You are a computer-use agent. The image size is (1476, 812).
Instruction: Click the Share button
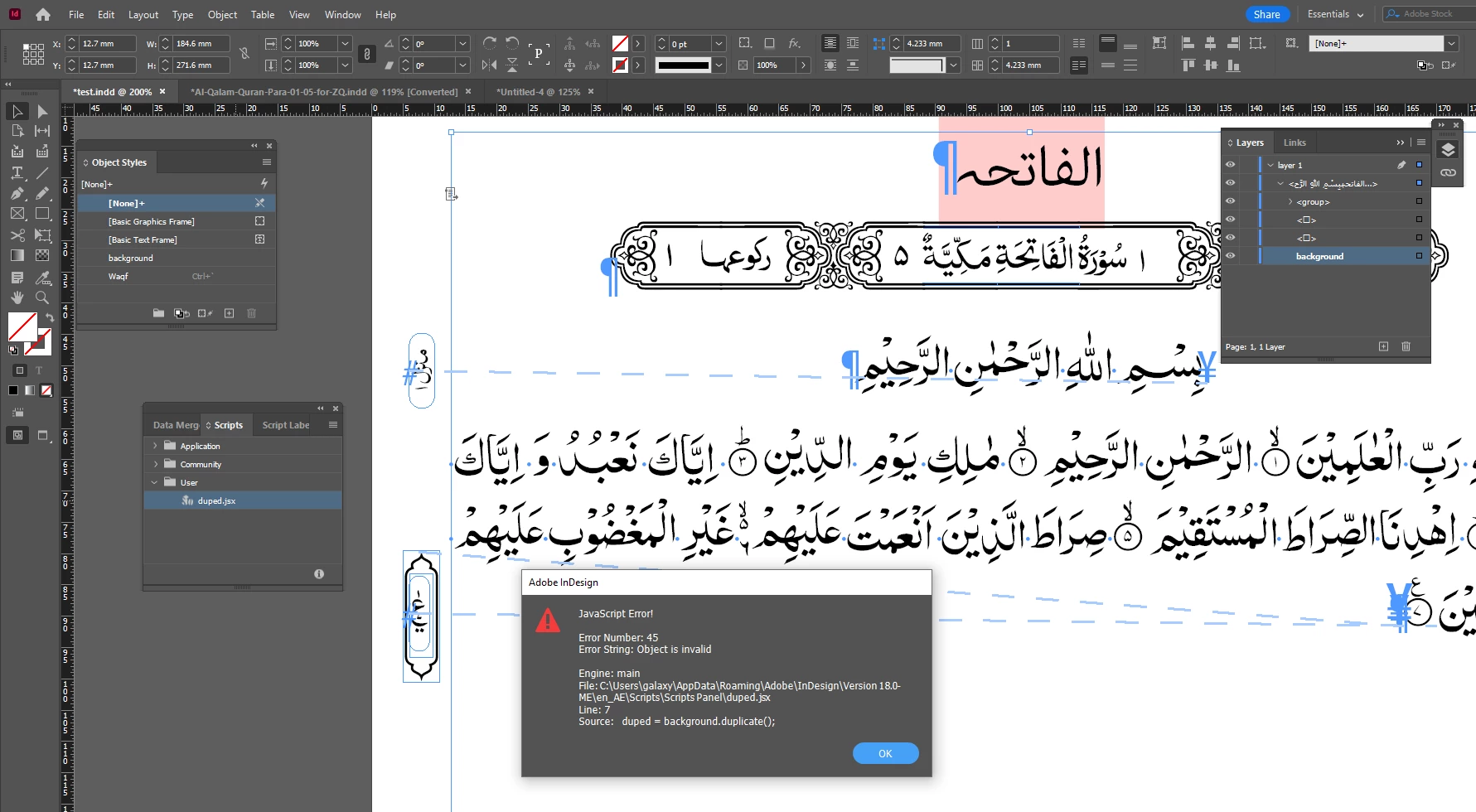coord(1266,14)
